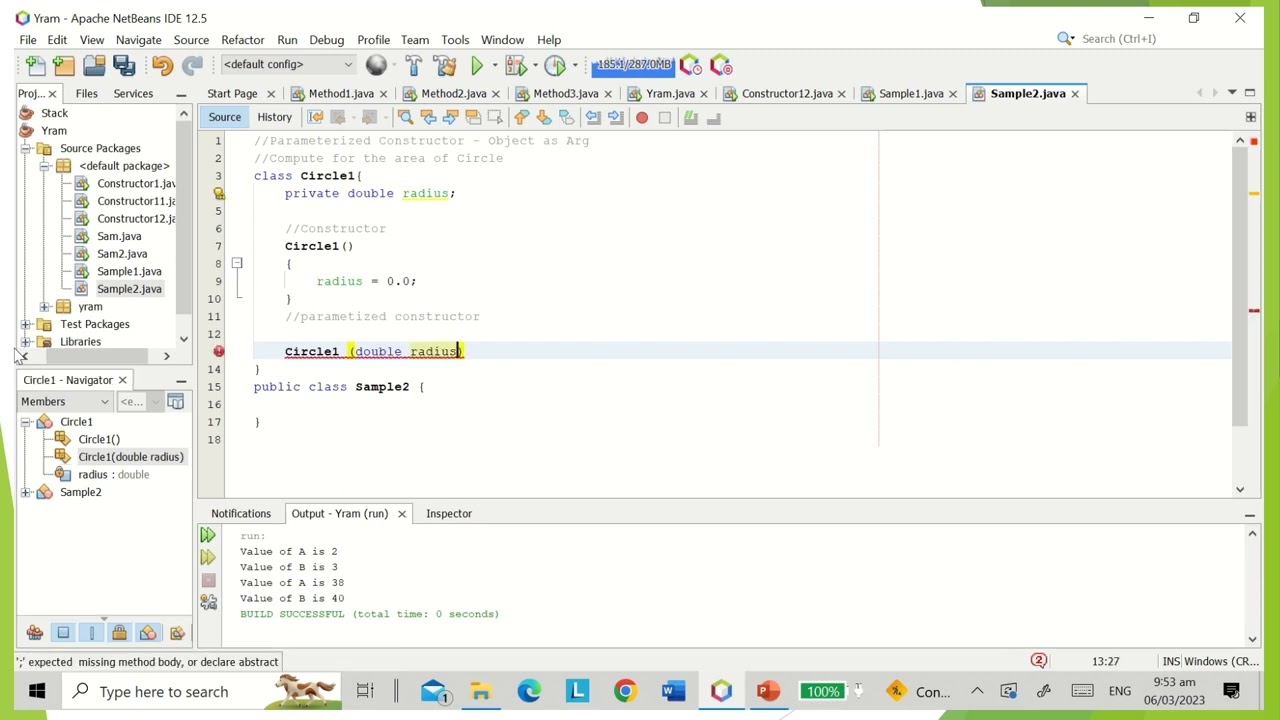Click the Source view button
The image size is (1280, 720).
click(x=224, y=117)
